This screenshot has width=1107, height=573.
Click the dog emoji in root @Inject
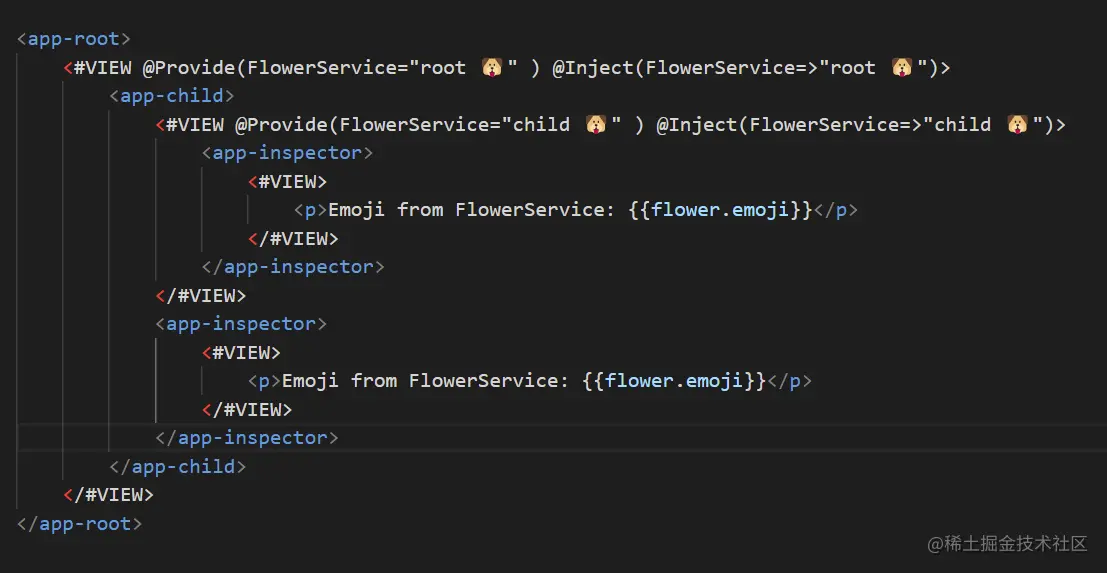pyautogui.click(x=901, y=68)
